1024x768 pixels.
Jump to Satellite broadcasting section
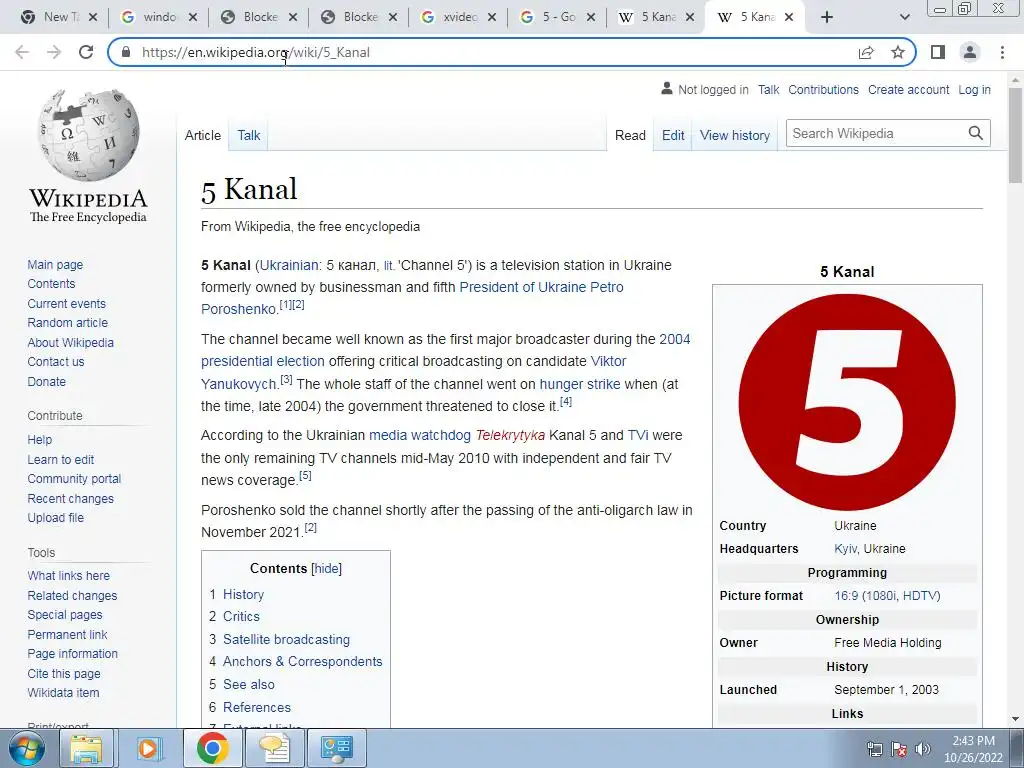(286, 639)
